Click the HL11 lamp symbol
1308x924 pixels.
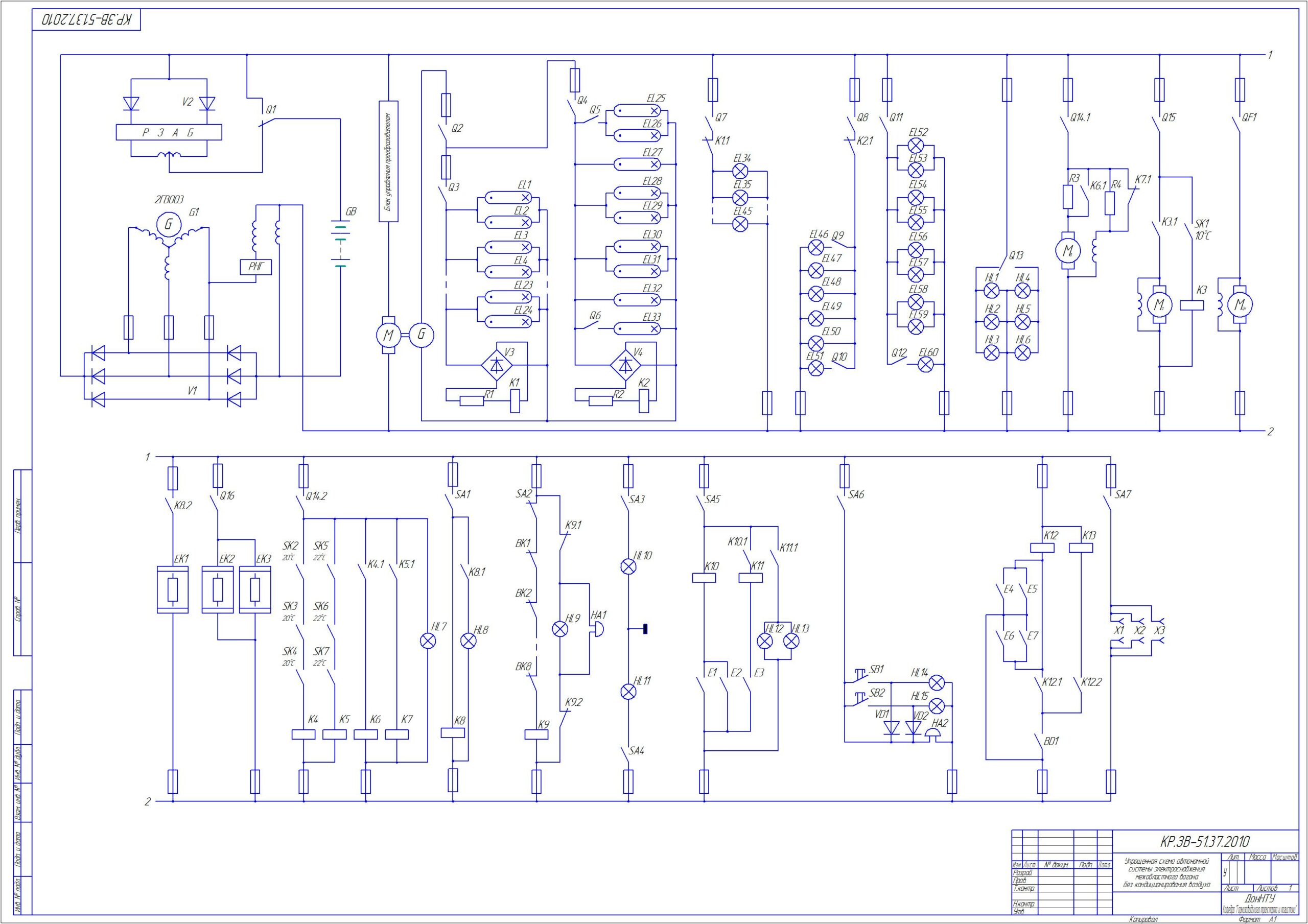pos(628,692)
